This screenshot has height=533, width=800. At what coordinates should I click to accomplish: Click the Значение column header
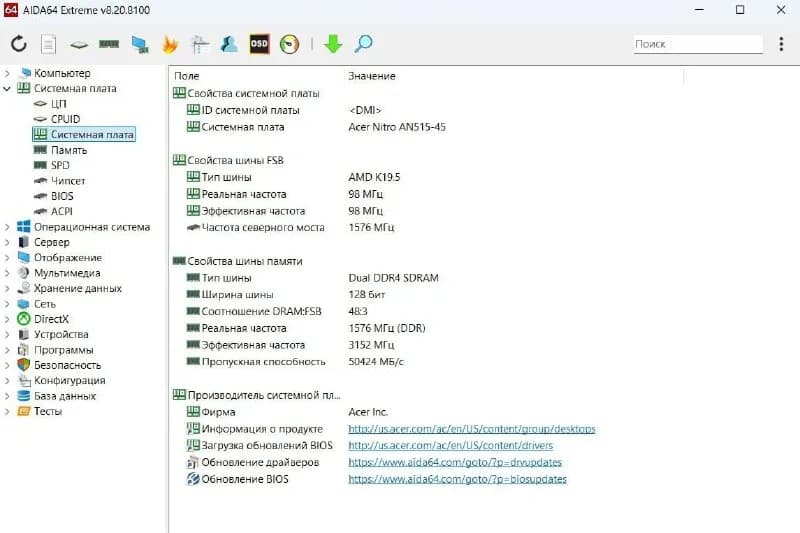click(372, 76)
